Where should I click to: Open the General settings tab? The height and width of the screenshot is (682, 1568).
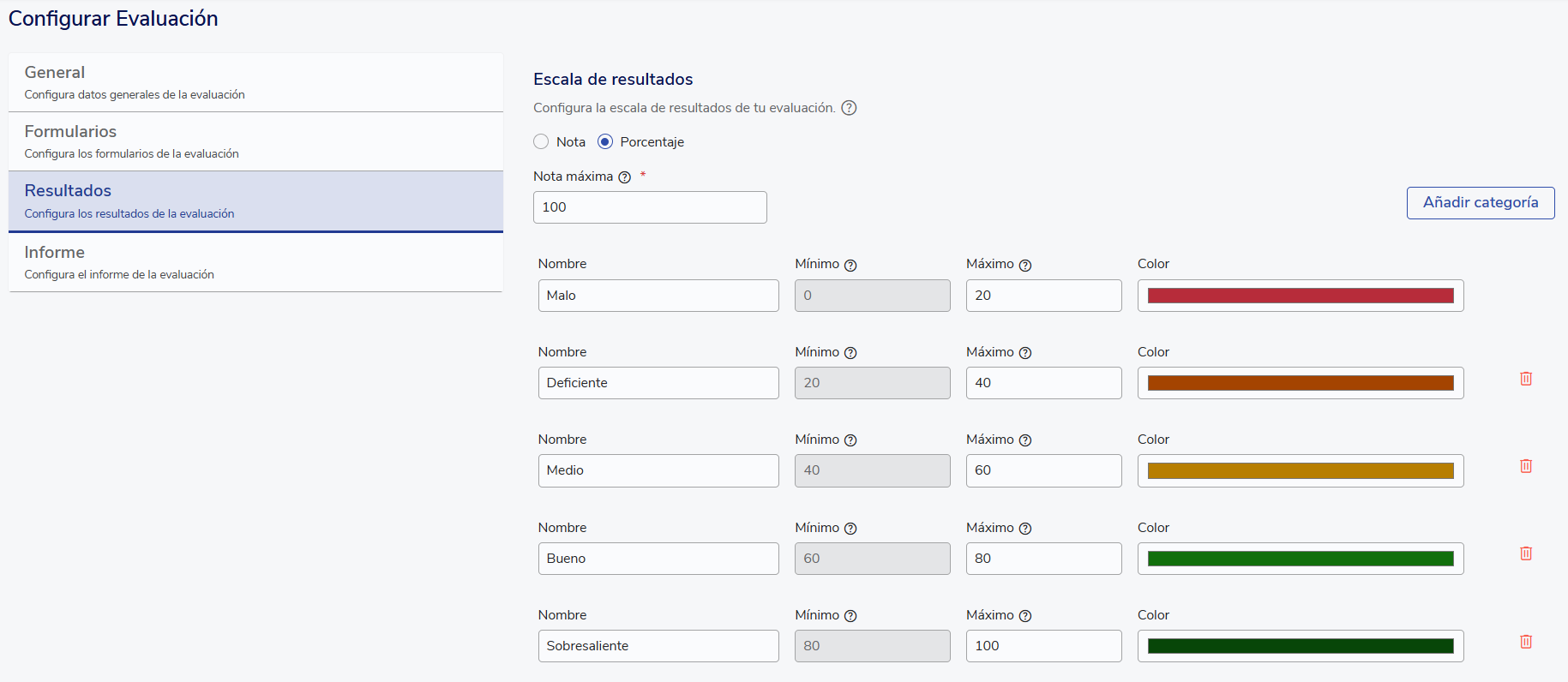point(255,82)
